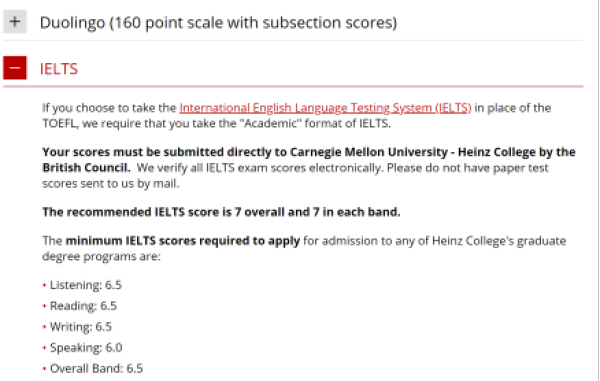Click sentence 'We verify all IELTS exam scores electronically'
The width and height of the screenshot is (600, 381).
tap(260, 168)
